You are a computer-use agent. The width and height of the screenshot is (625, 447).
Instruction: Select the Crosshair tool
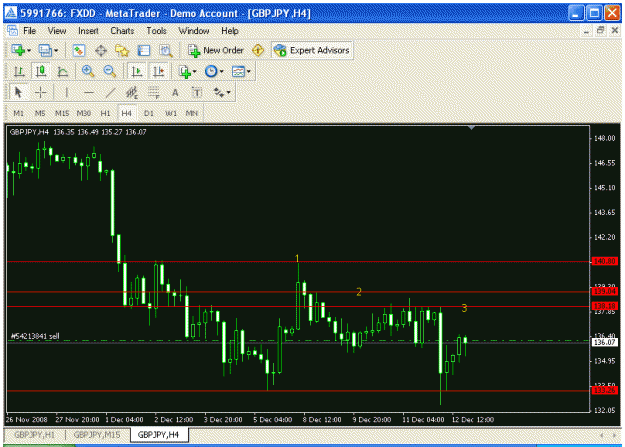[41, 93]
